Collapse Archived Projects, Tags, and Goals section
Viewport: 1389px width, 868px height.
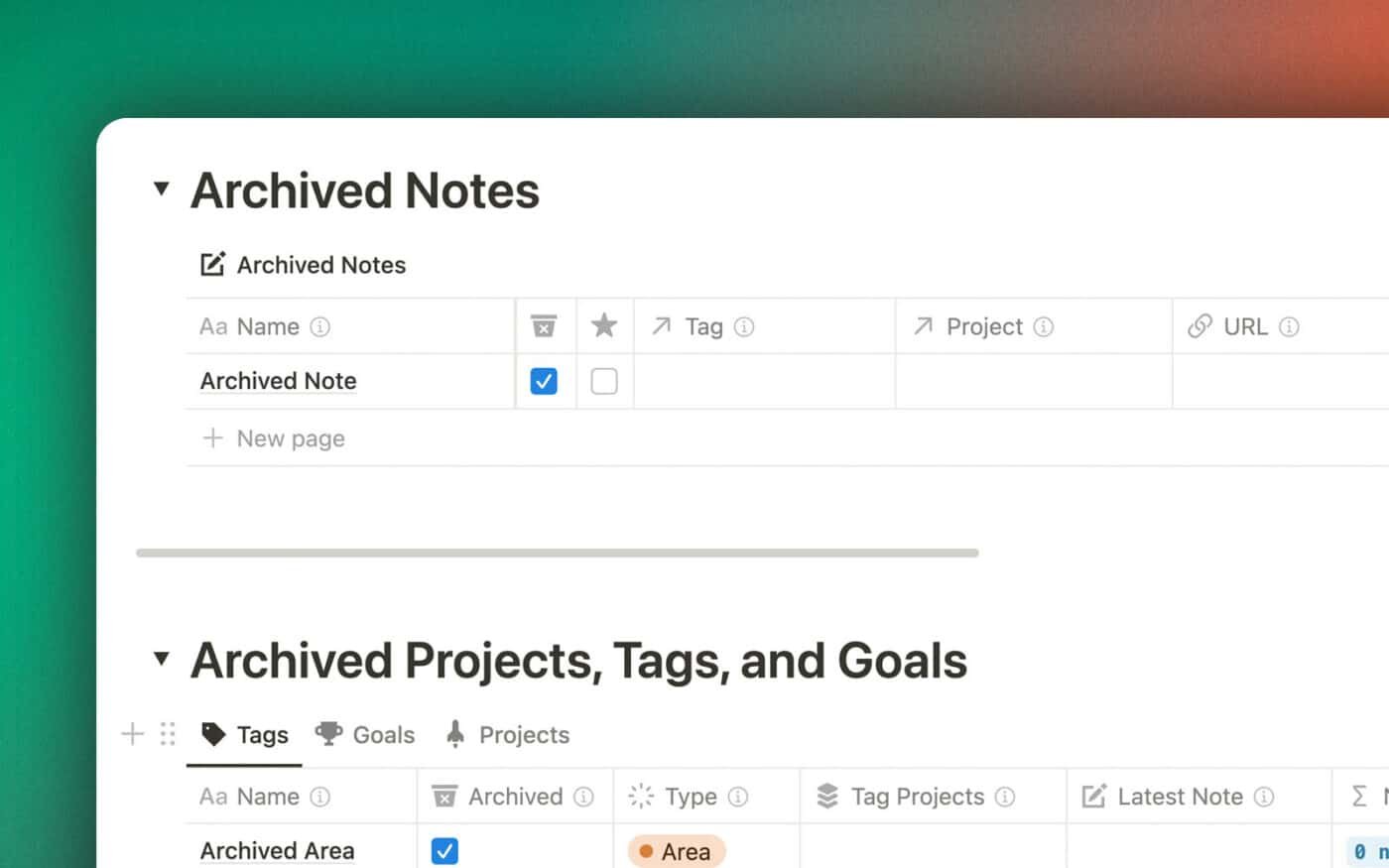pyautogui.click(x=162, y=659)
